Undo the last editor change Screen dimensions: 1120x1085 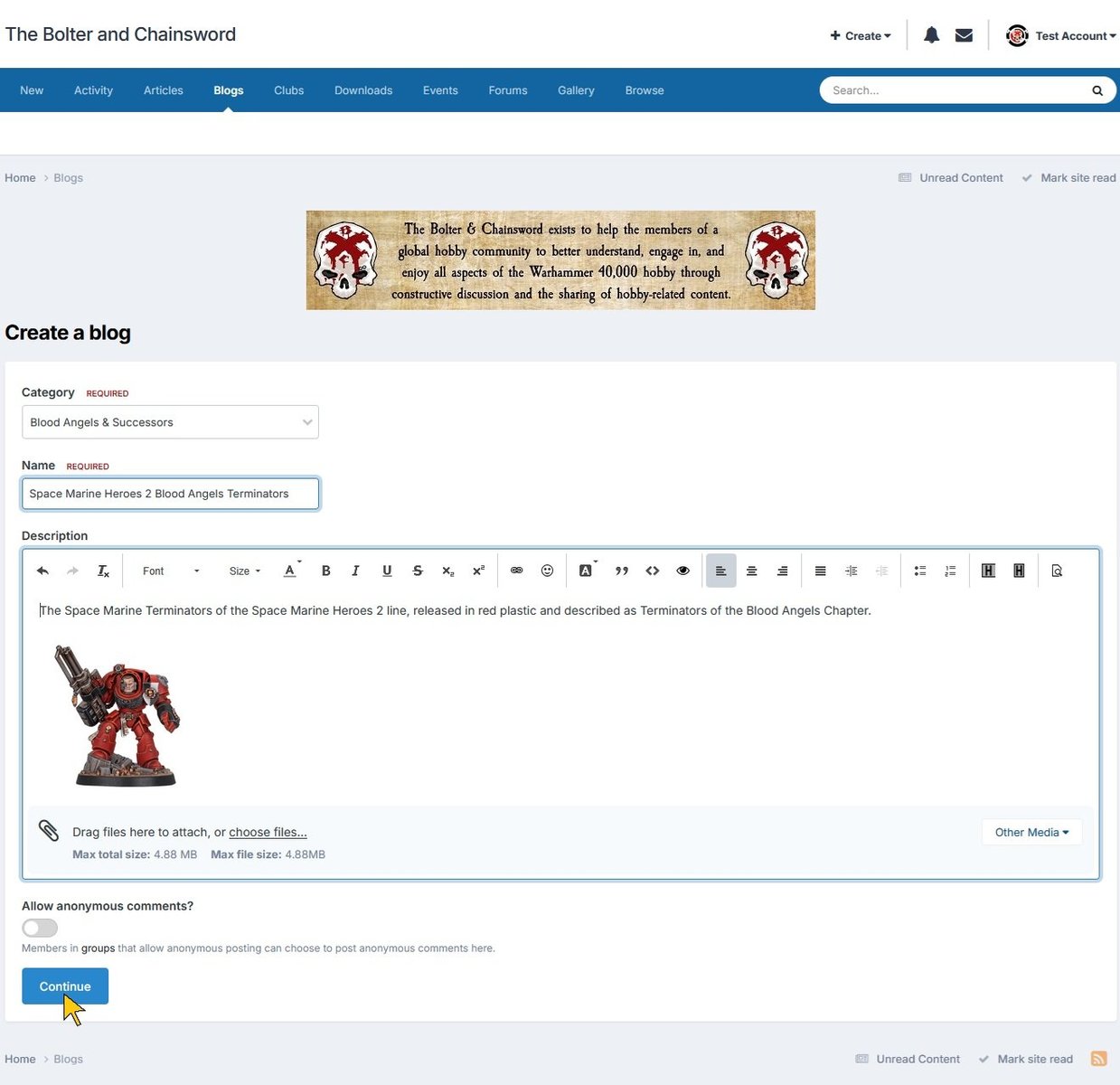point(42,571)
